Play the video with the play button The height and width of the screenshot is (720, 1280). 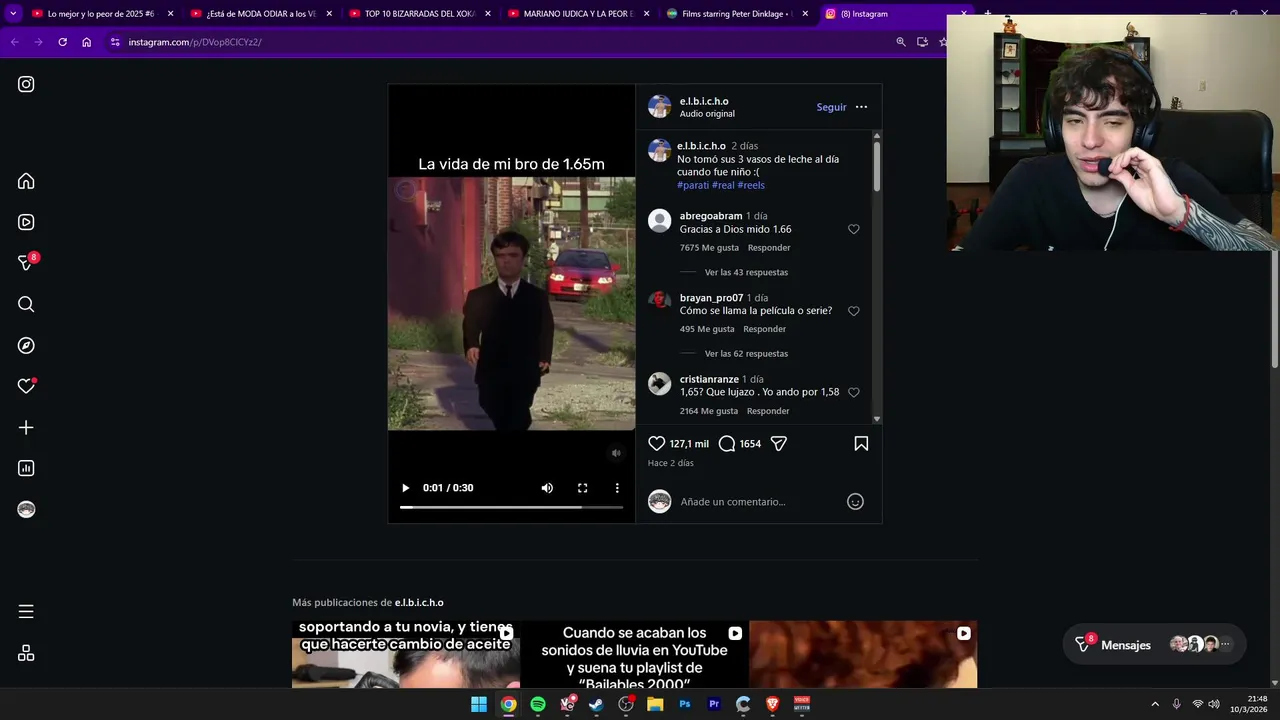[405, 488]
